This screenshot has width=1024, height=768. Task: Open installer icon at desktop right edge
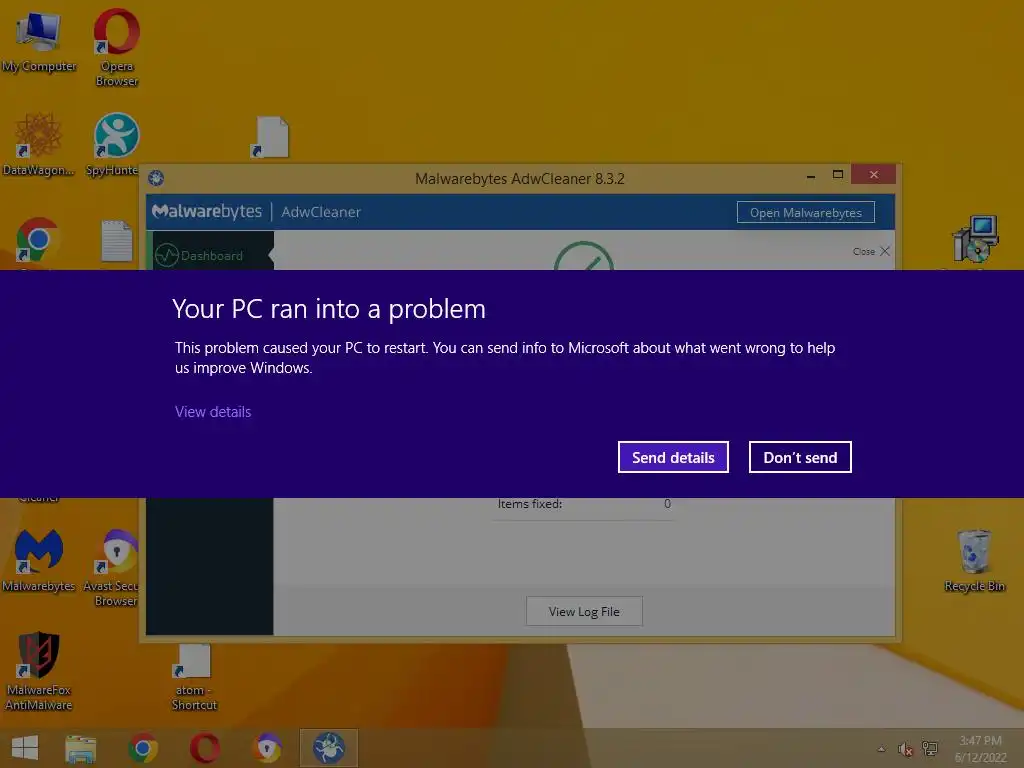pyautogui.click(x=976, y=239)
